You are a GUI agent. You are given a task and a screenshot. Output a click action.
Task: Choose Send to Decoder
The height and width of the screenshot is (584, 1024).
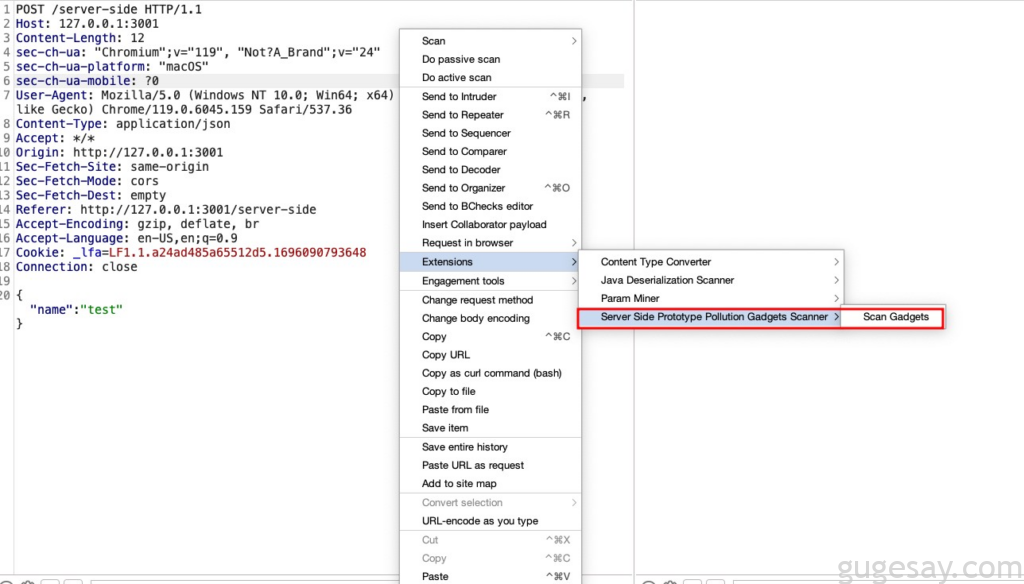click(x=461, y=170)
